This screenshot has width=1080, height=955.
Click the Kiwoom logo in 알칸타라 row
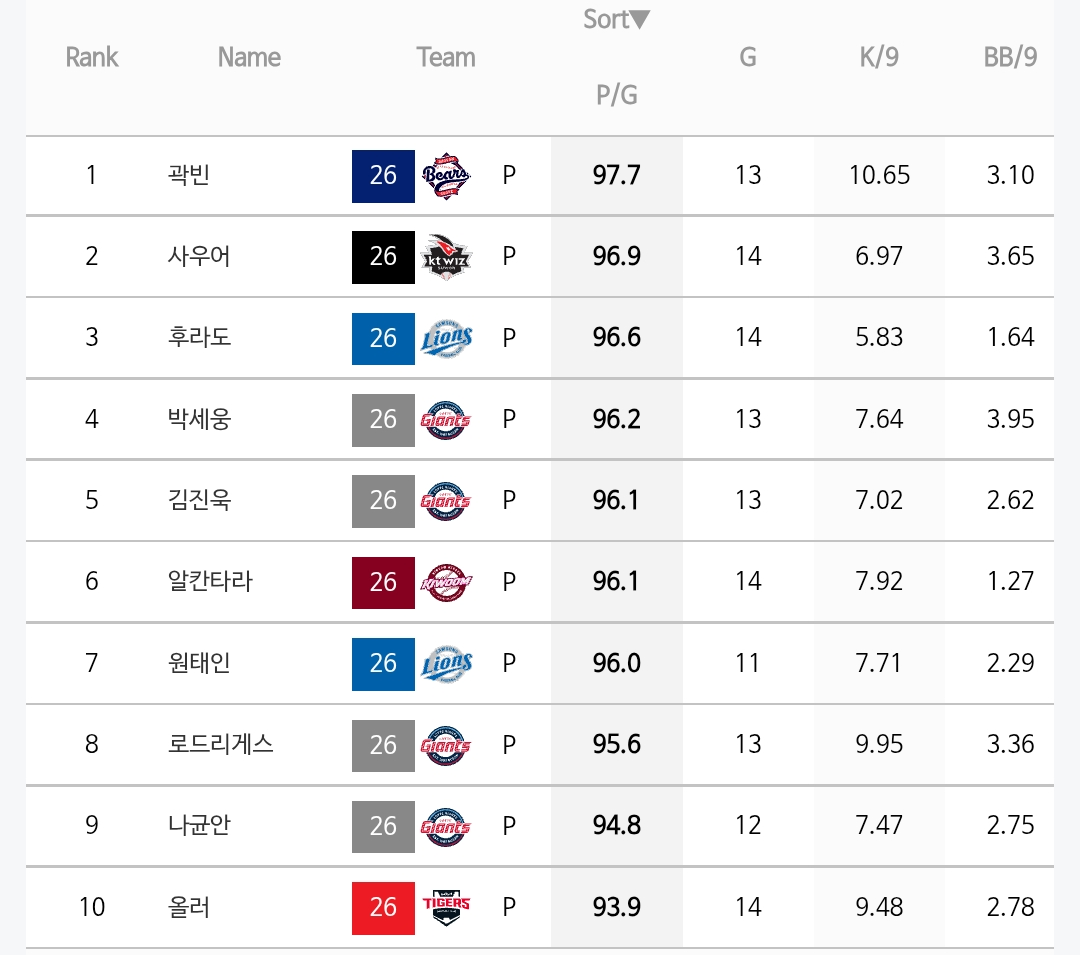click(446, 583)
